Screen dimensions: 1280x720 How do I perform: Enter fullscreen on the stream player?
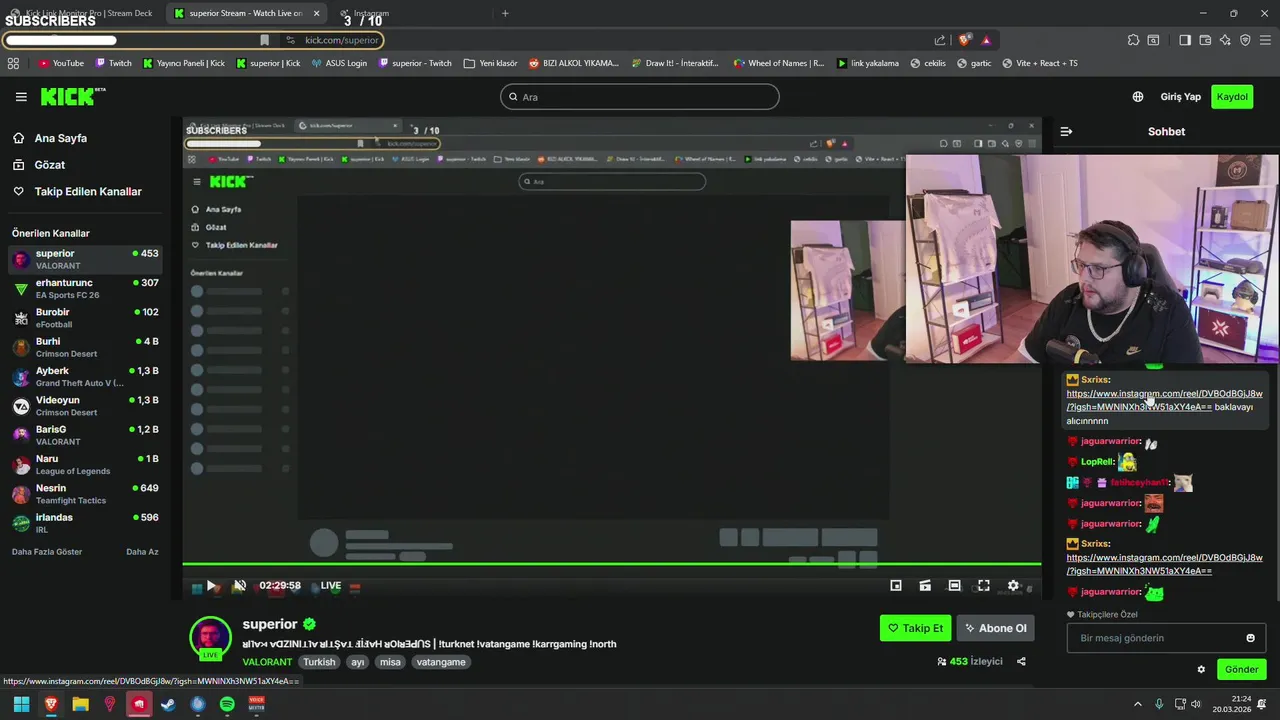(984, 586)
